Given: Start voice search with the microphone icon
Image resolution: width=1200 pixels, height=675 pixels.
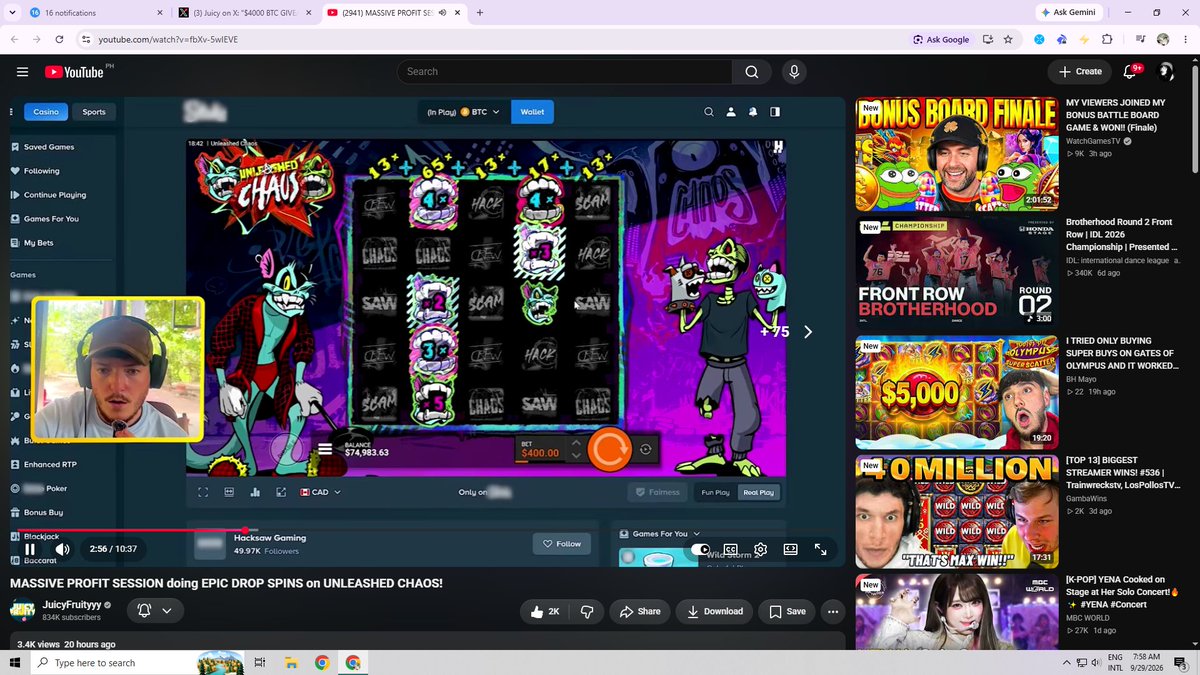Looking at the screenshot, I should coord(794,72).
